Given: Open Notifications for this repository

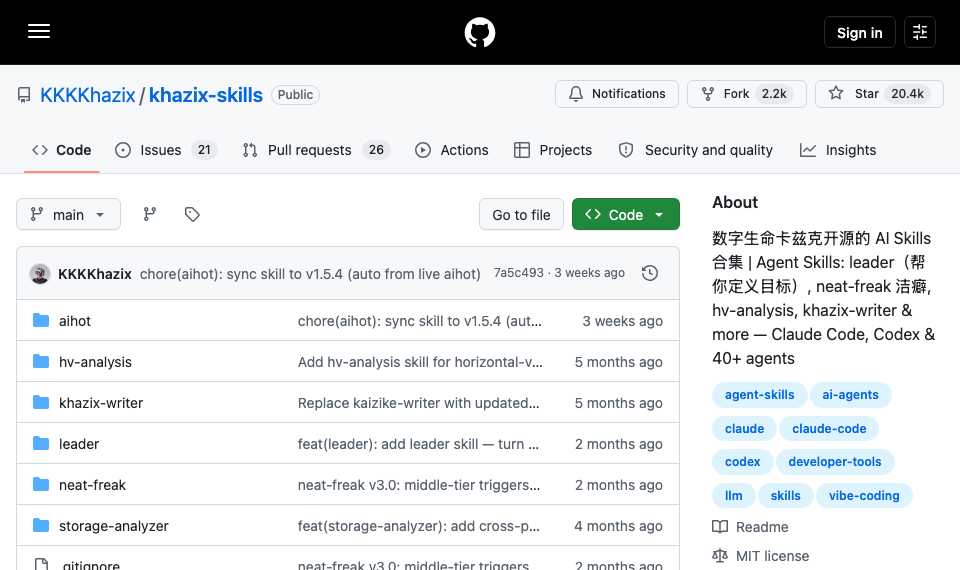Looking at the screenshot, I should click(x=617, y=94).
